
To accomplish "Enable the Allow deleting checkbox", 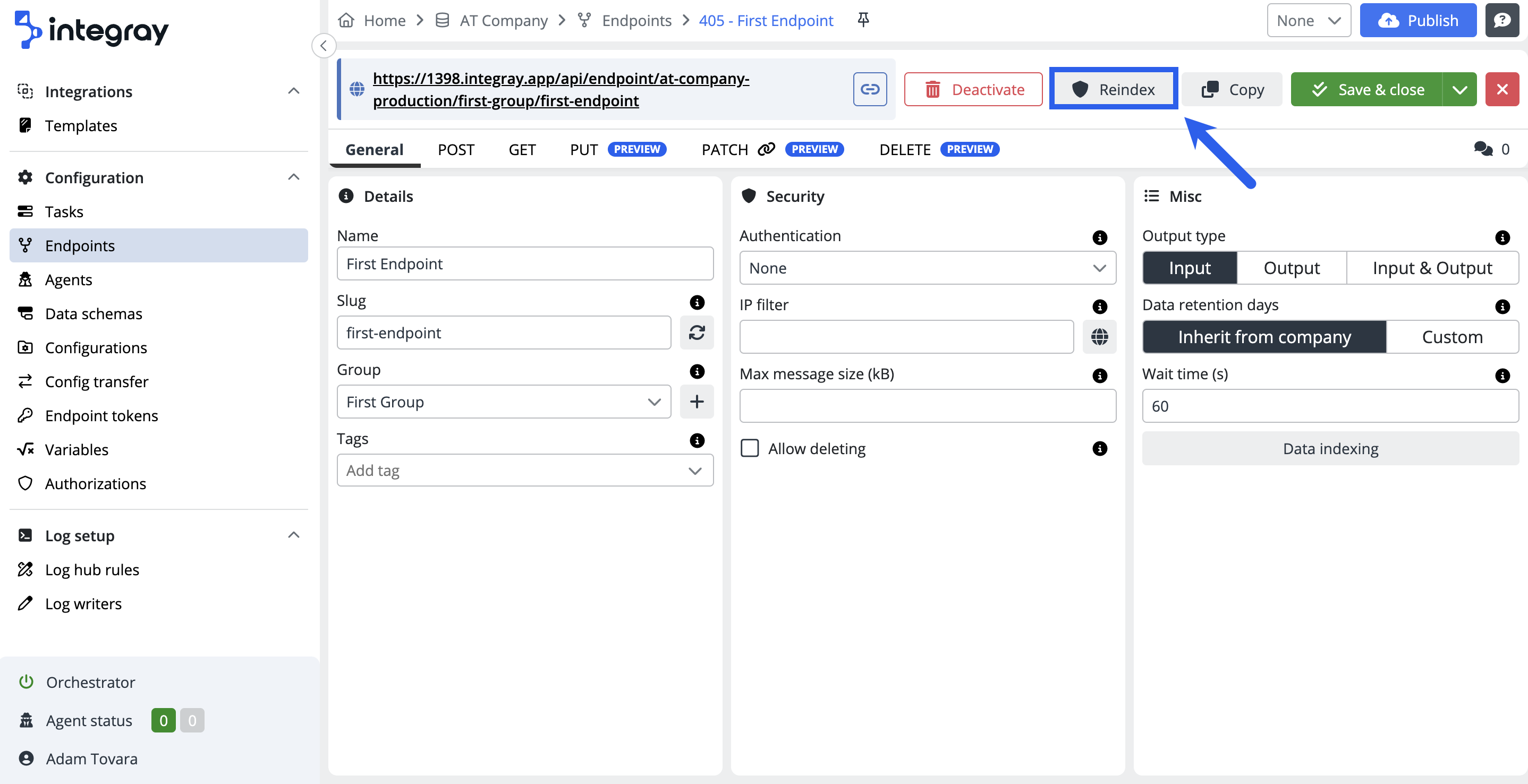I will tap(750, 448).
